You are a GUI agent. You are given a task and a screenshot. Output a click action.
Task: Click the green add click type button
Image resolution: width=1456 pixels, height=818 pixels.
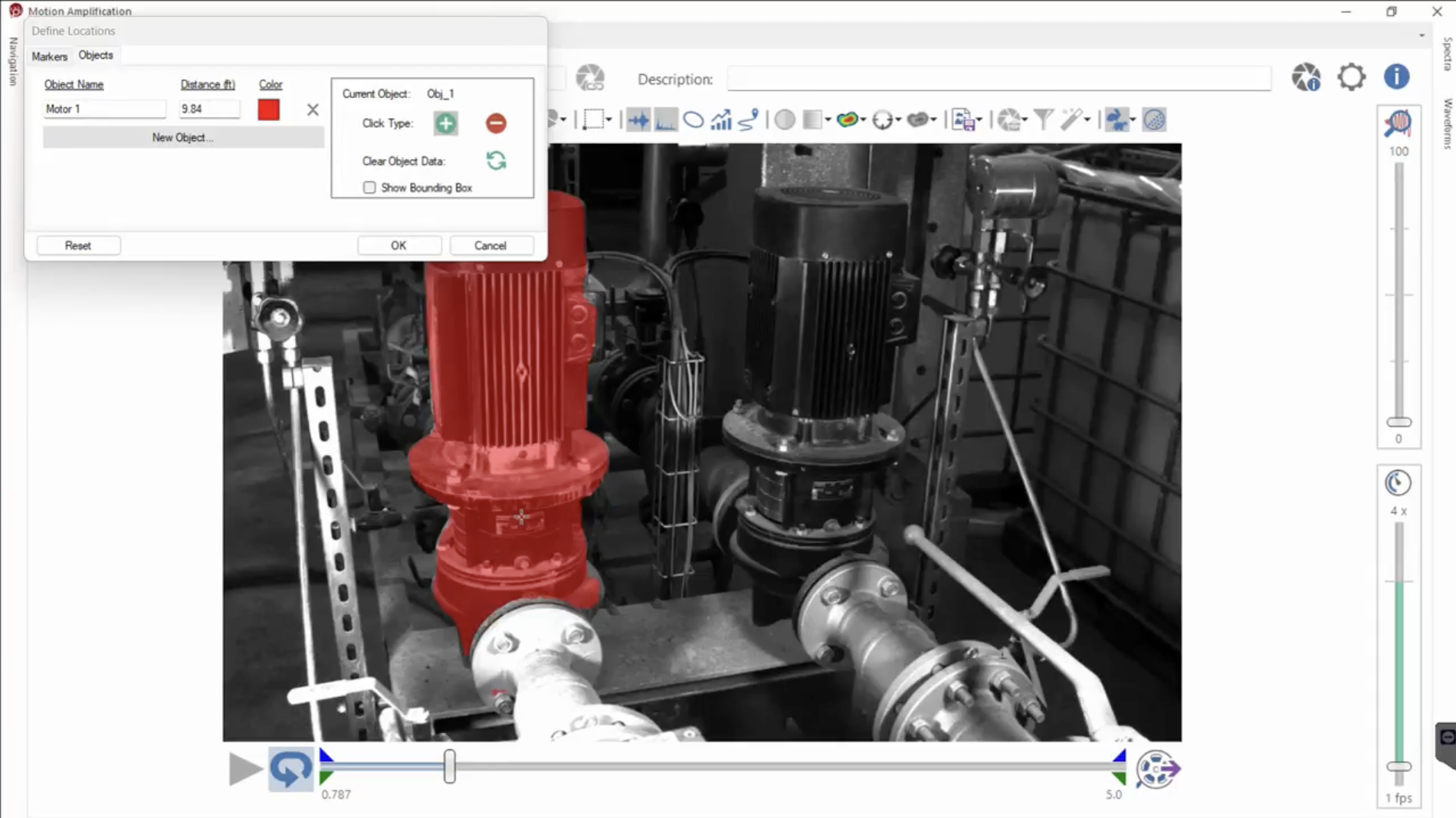tap(445, 123)
